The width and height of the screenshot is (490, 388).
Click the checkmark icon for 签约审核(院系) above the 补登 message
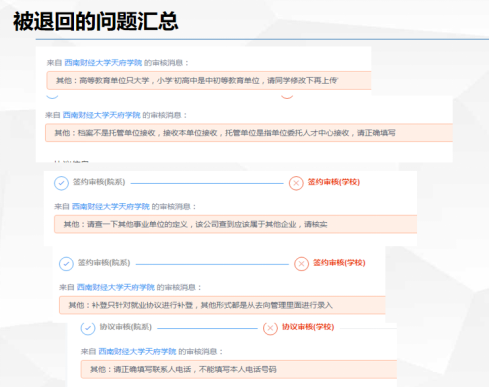[66, 264]
